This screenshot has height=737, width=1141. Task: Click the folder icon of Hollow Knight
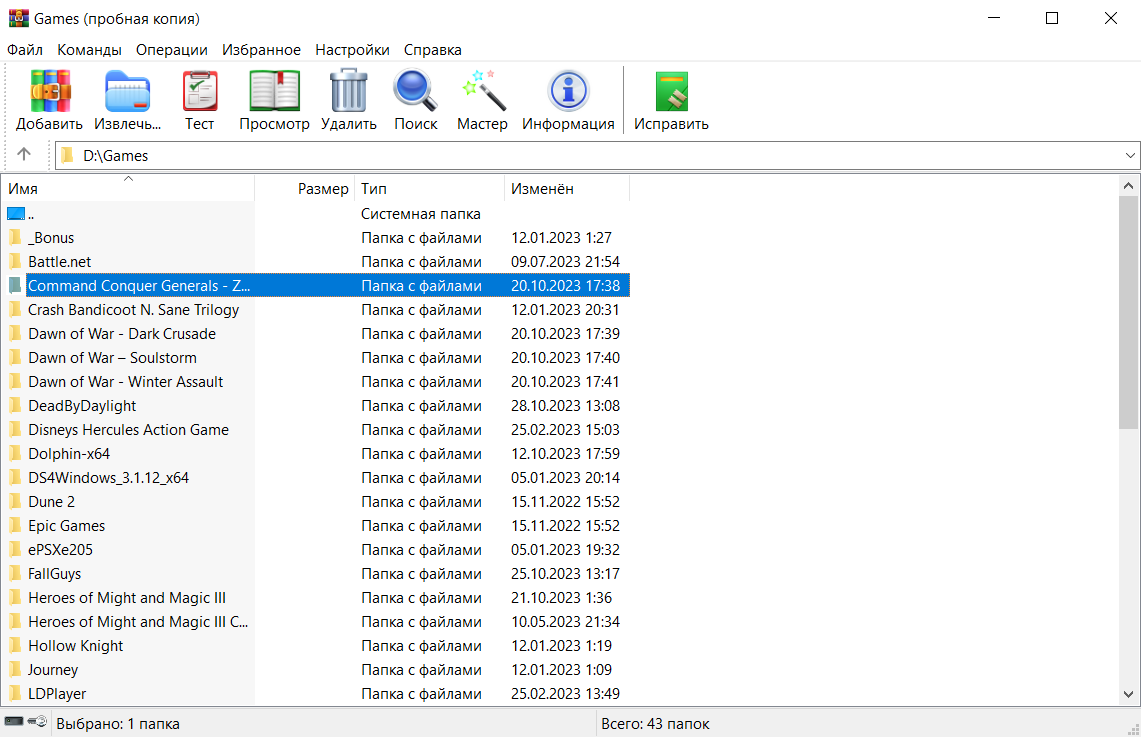pos(15,646)
